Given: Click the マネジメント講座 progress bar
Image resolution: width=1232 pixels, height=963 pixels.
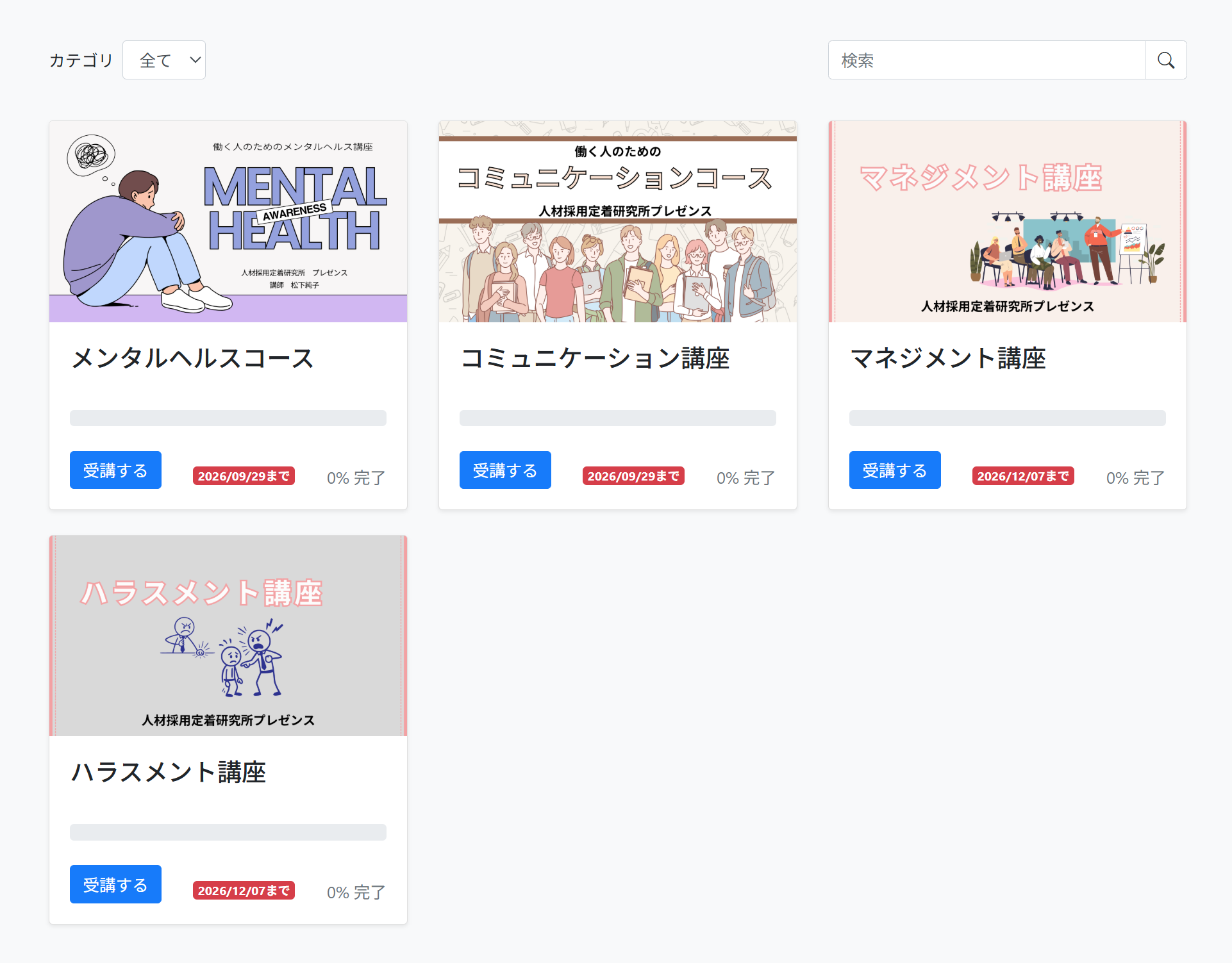Looking at the screenshot, I should (1007, 418).
